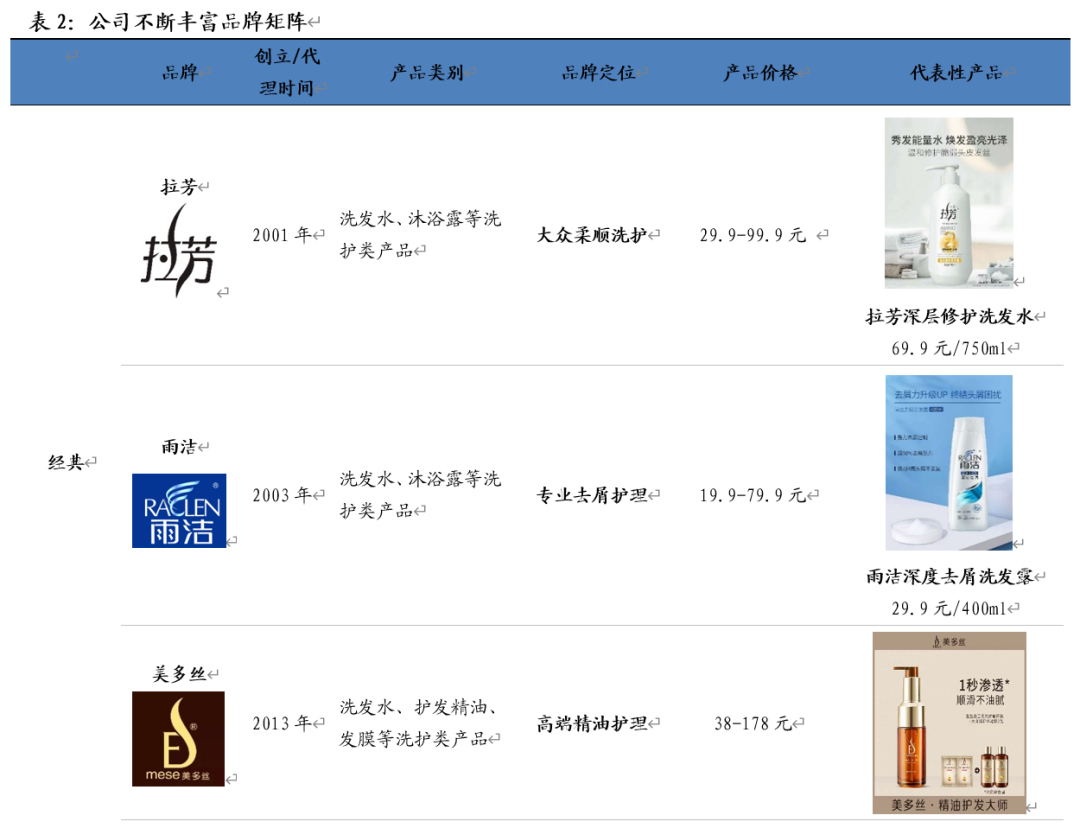Viewport: 1080px width, 828px height.
Task: Select the 拉芳 shampoo product photo
Action: point(948,203)
